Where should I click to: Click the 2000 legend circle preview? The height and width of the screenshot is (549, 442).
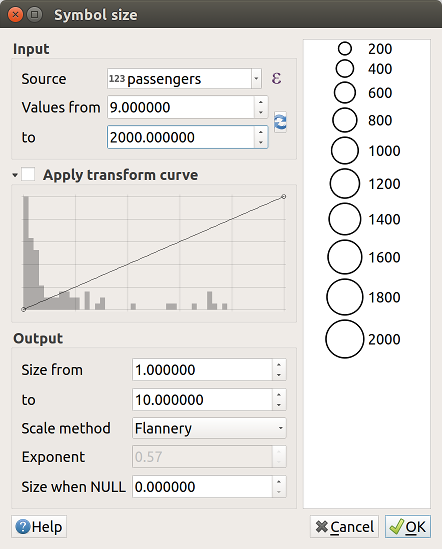coord(345,339)
